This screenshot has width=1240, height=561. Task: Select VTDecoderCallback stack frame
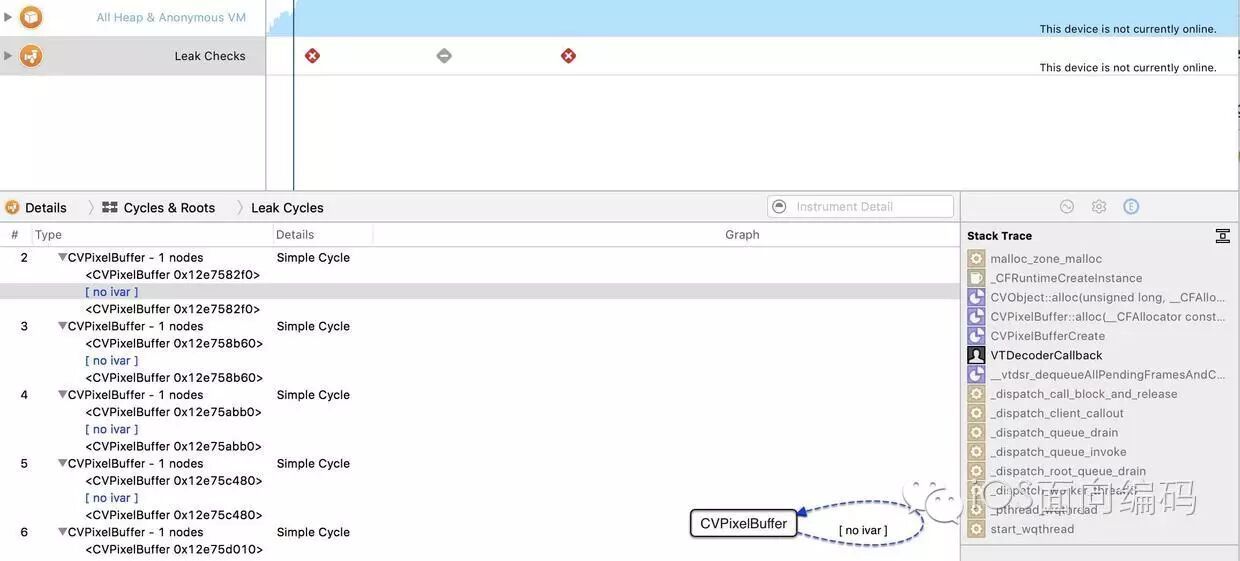[1046, 355]
